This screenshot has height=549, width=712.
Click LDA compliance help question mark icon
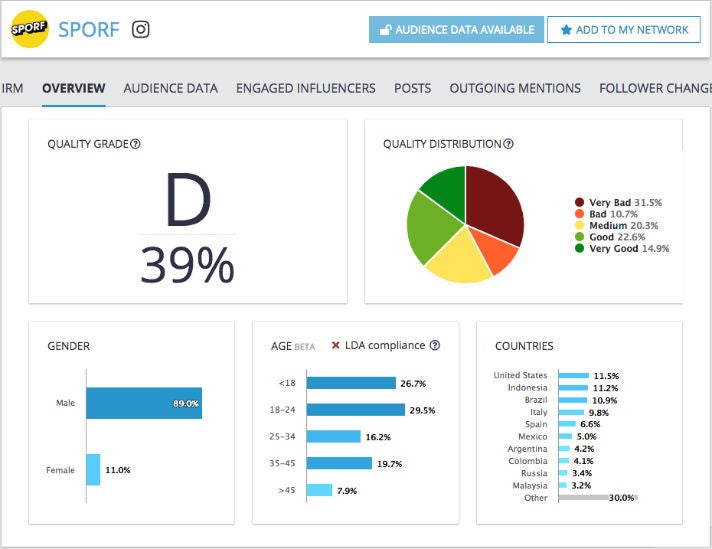(435, 346)
